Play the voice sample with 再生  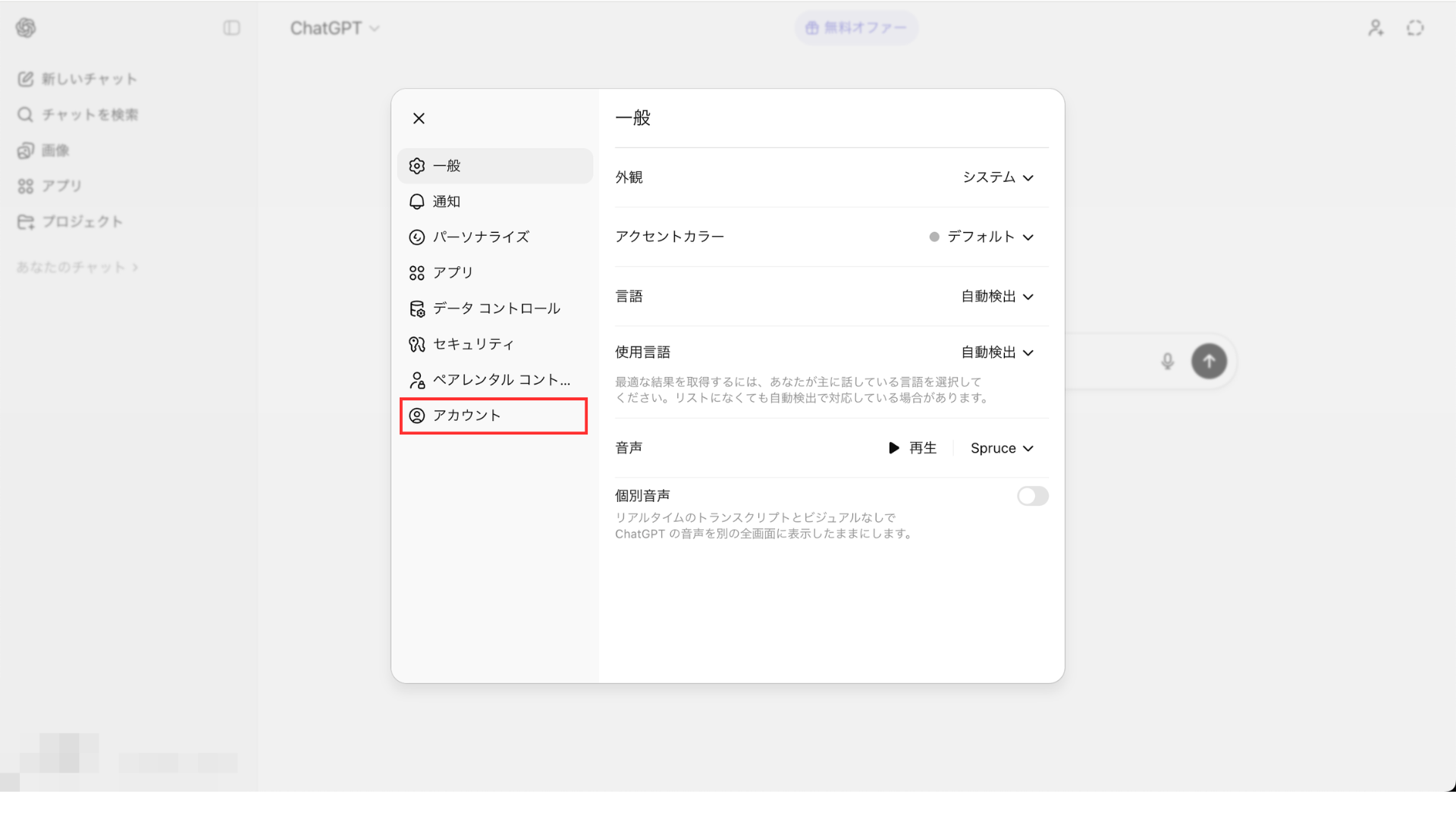[913, 448]
